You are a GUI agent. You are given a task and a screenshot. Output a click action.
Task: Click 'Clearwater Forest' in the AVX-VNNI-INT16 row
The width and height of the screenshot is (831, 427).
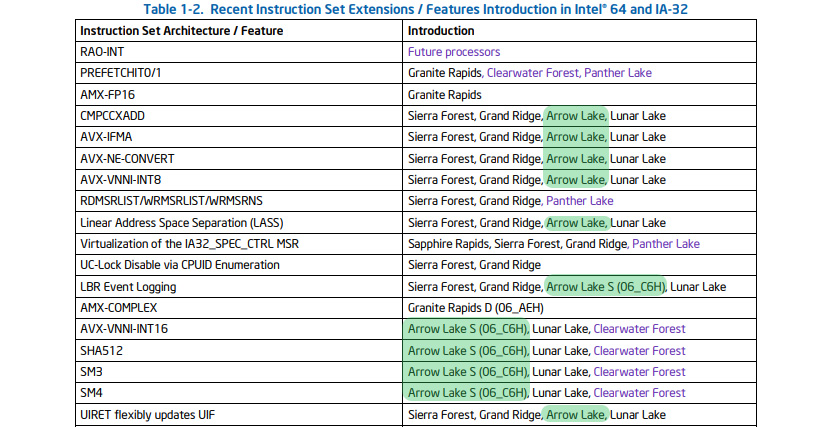[640, 329]
